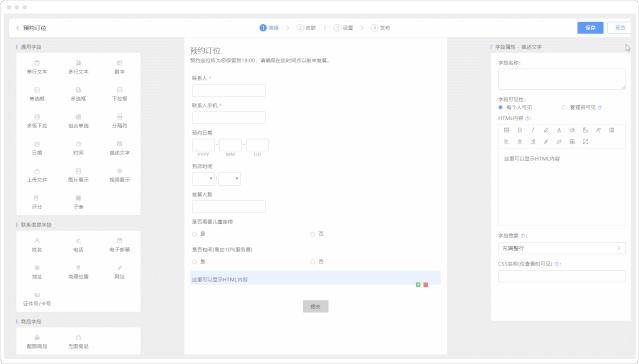This screenshot has width=639, height=364.
Task: Add a 上传文件 field
Action: [37, 176]
